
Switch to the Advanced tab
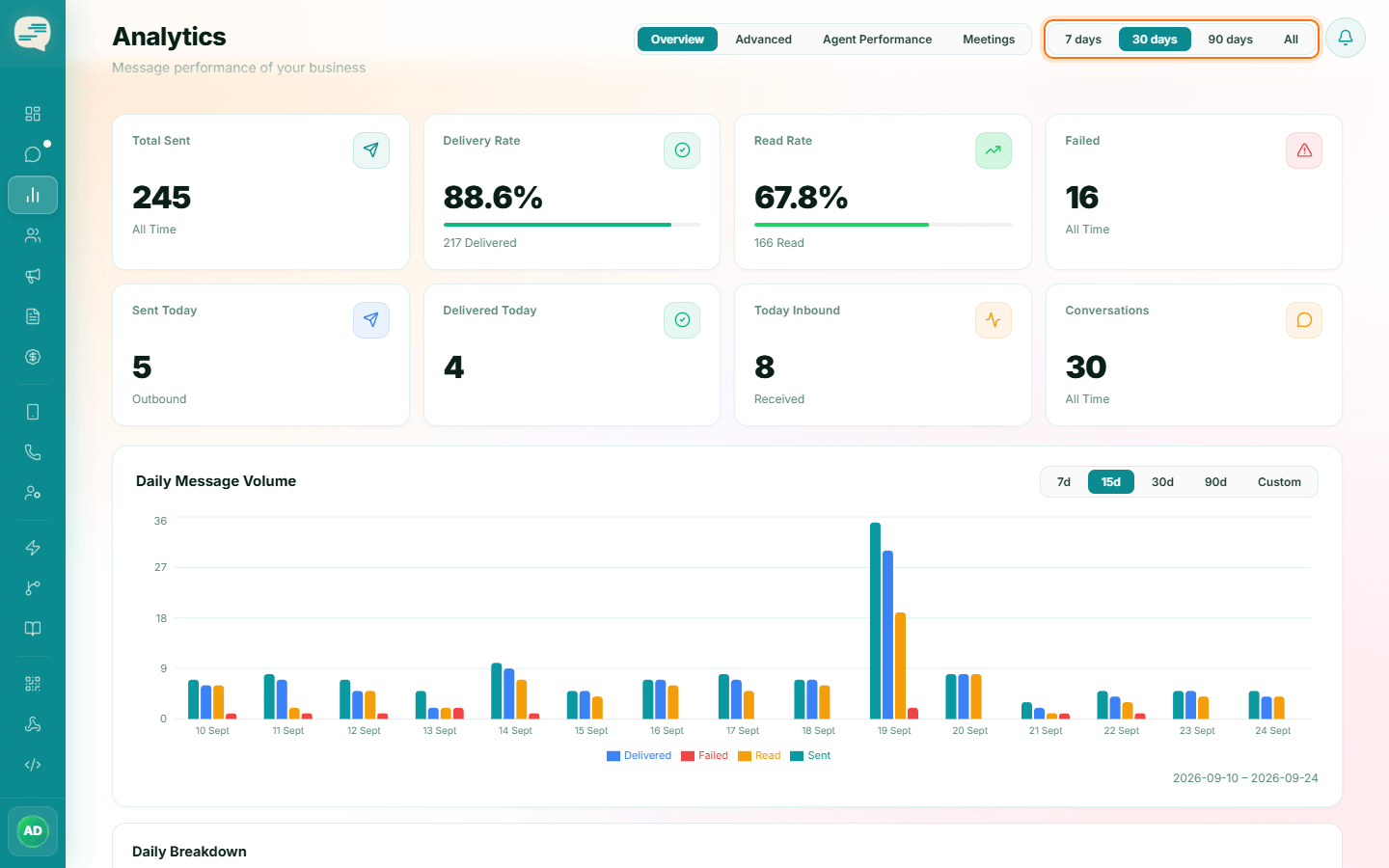(763, 40)
